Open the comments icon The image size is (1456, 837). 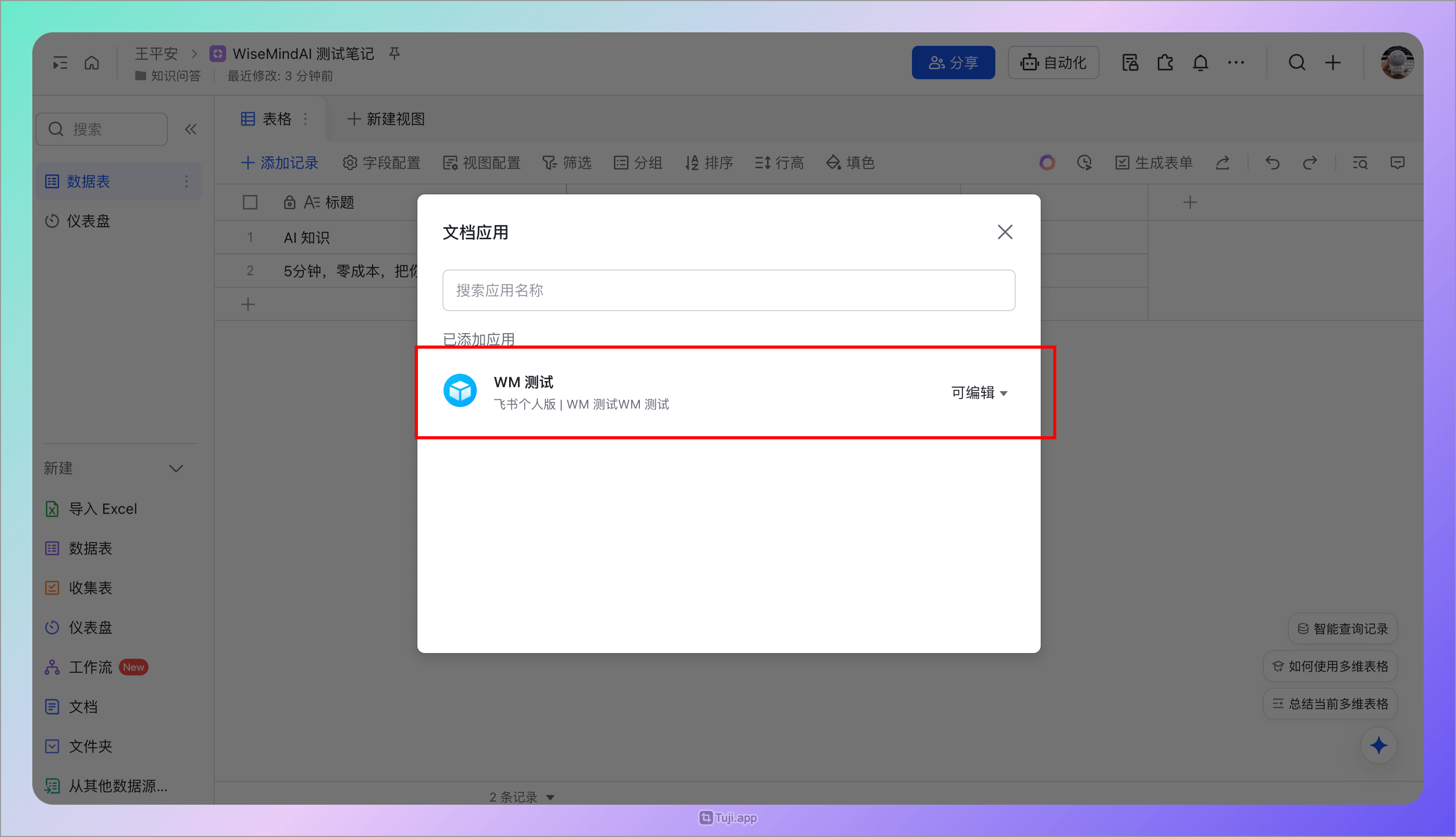tap(1398, 163)
